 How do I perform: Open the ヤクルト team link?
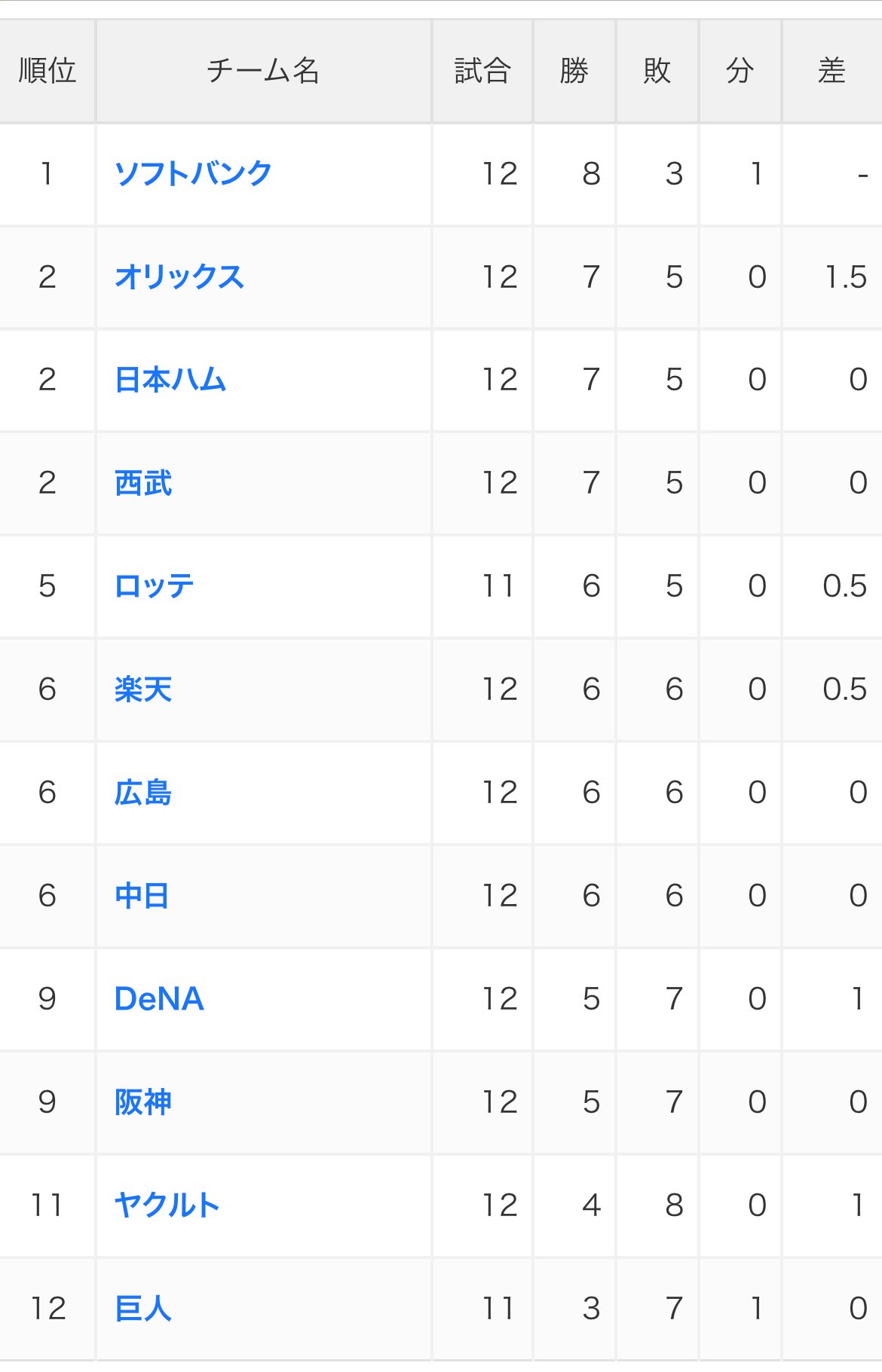pyautogui.click(x=167, y=1205)
